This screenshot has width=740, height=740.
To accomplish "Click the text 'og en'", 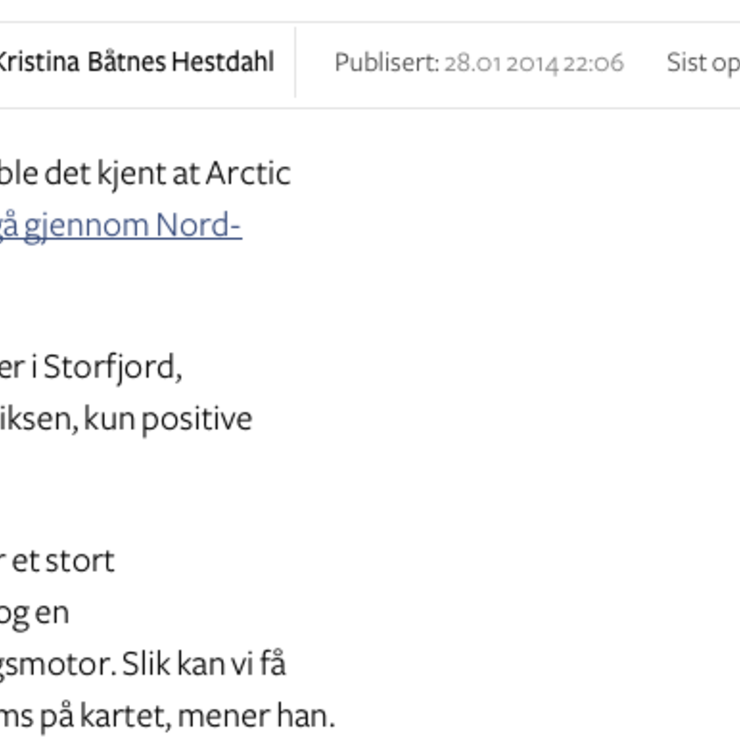I will coord(34,614).
